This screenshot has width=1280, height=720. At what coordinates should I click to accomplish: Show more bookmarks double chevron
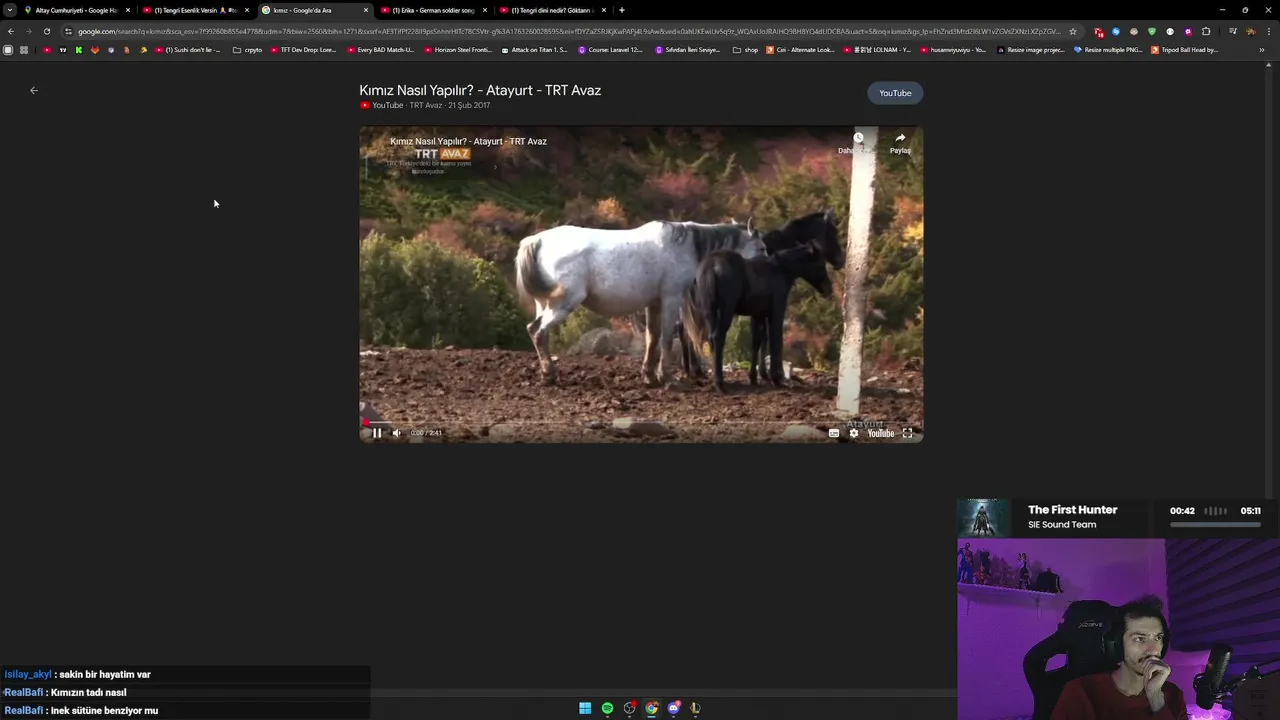[x=1261, y=49]
